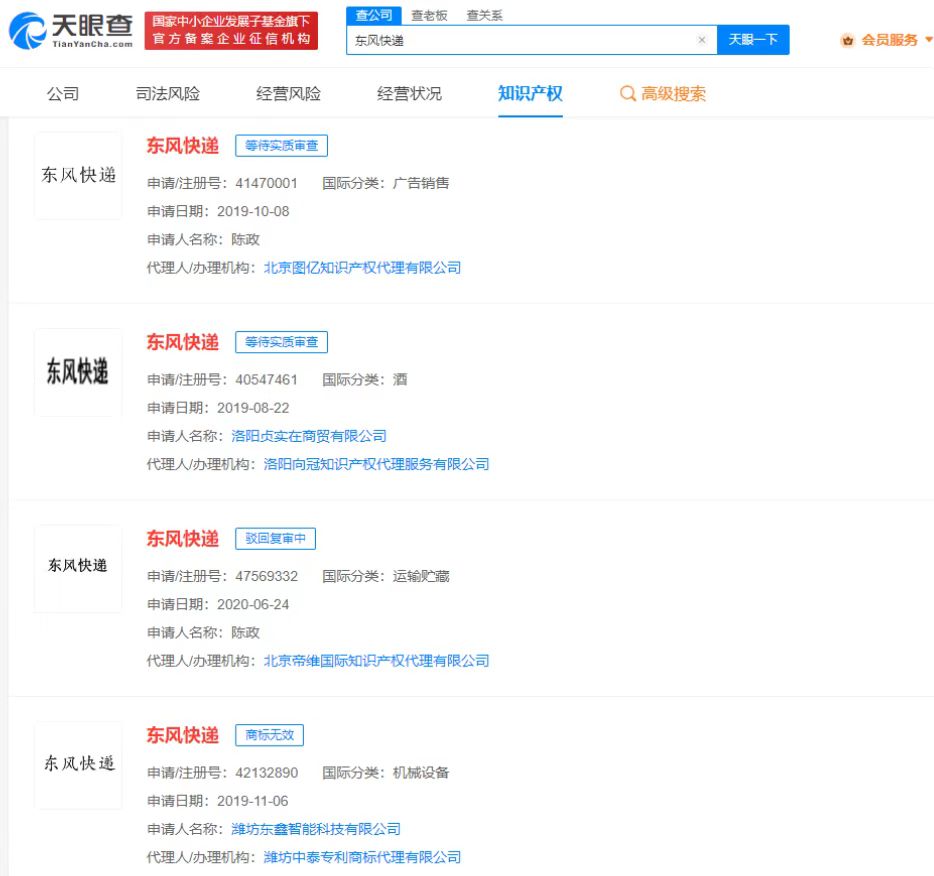
Task: Open trademark thumbnail for registration 41470001
Action: [78, 175]
